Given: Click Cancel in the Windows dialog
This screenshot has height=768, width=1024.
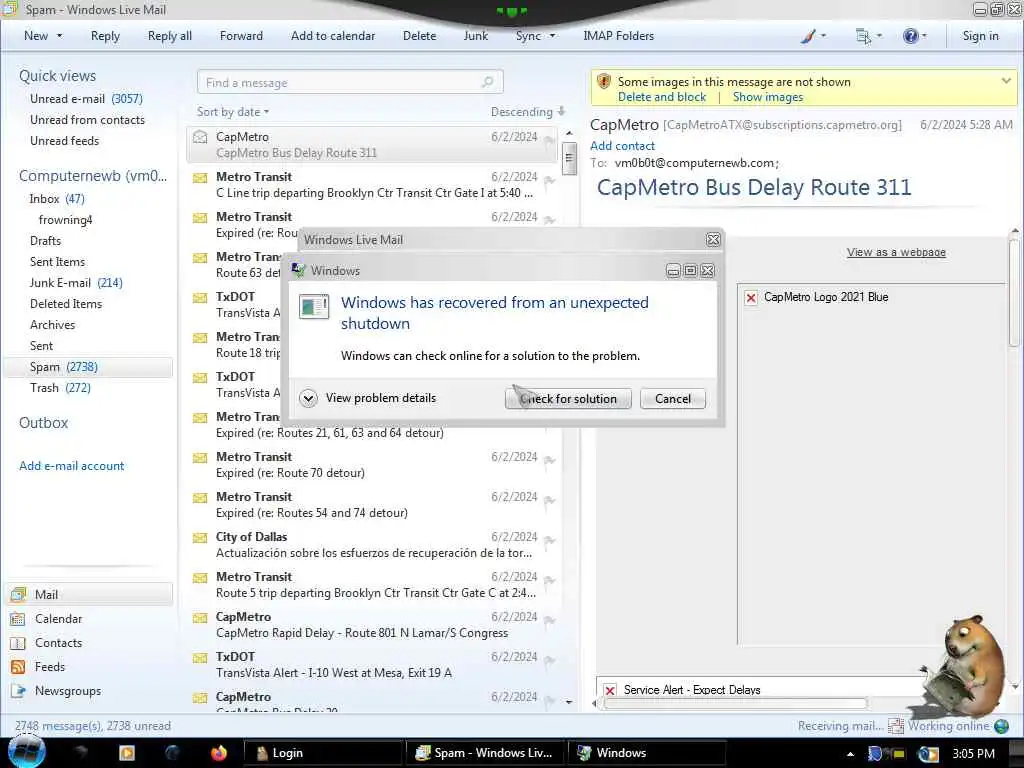Looking at the screenshot, I should point(673,398).
